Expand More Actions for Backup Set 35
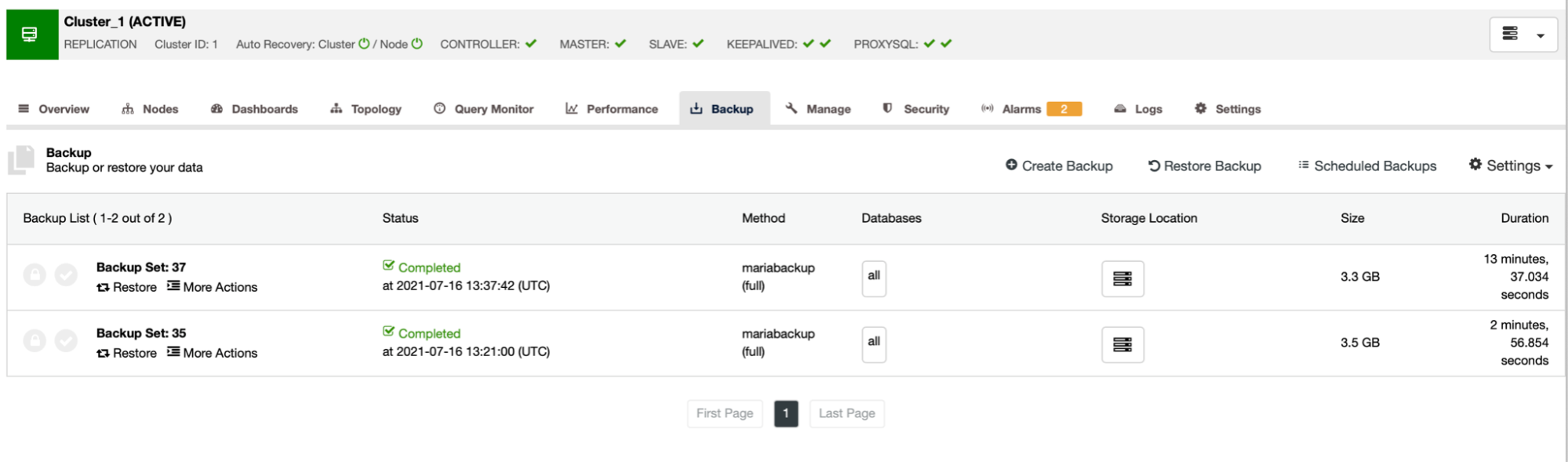Viewport: 1568px width, 462px height. (x=213, y=353)
